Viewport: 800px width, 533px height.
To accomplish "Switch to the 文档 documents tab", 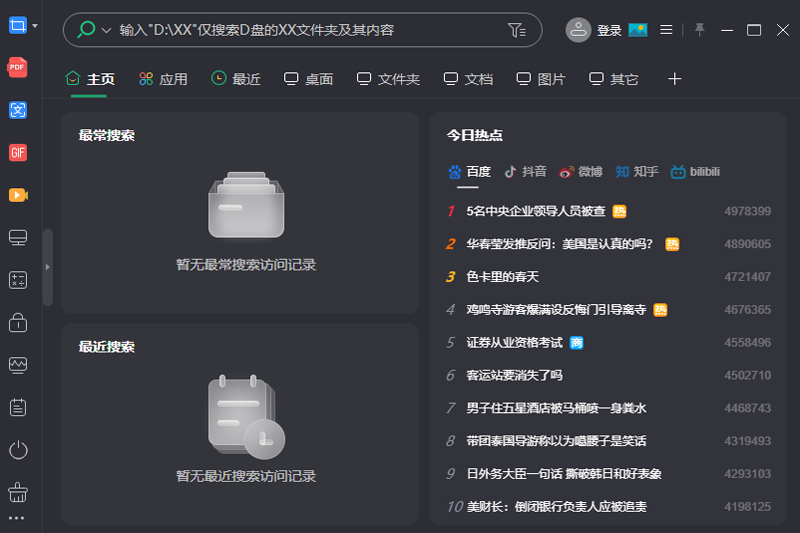I will coord(468,79).
